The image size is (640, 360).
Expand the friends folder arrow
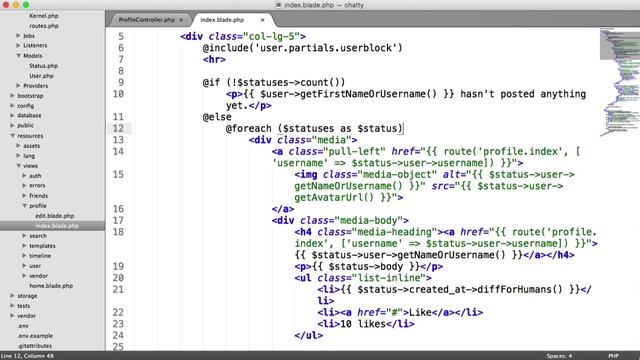click(x=24, y=196)
